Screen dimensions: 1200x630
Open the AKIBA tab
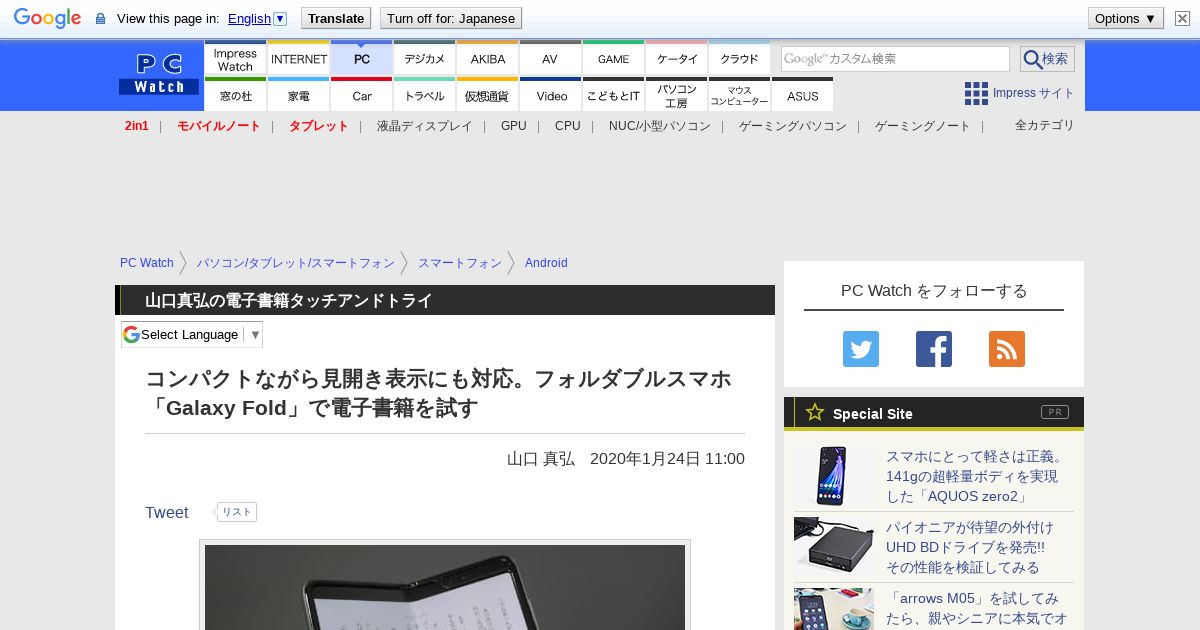(x=488, y=59)
